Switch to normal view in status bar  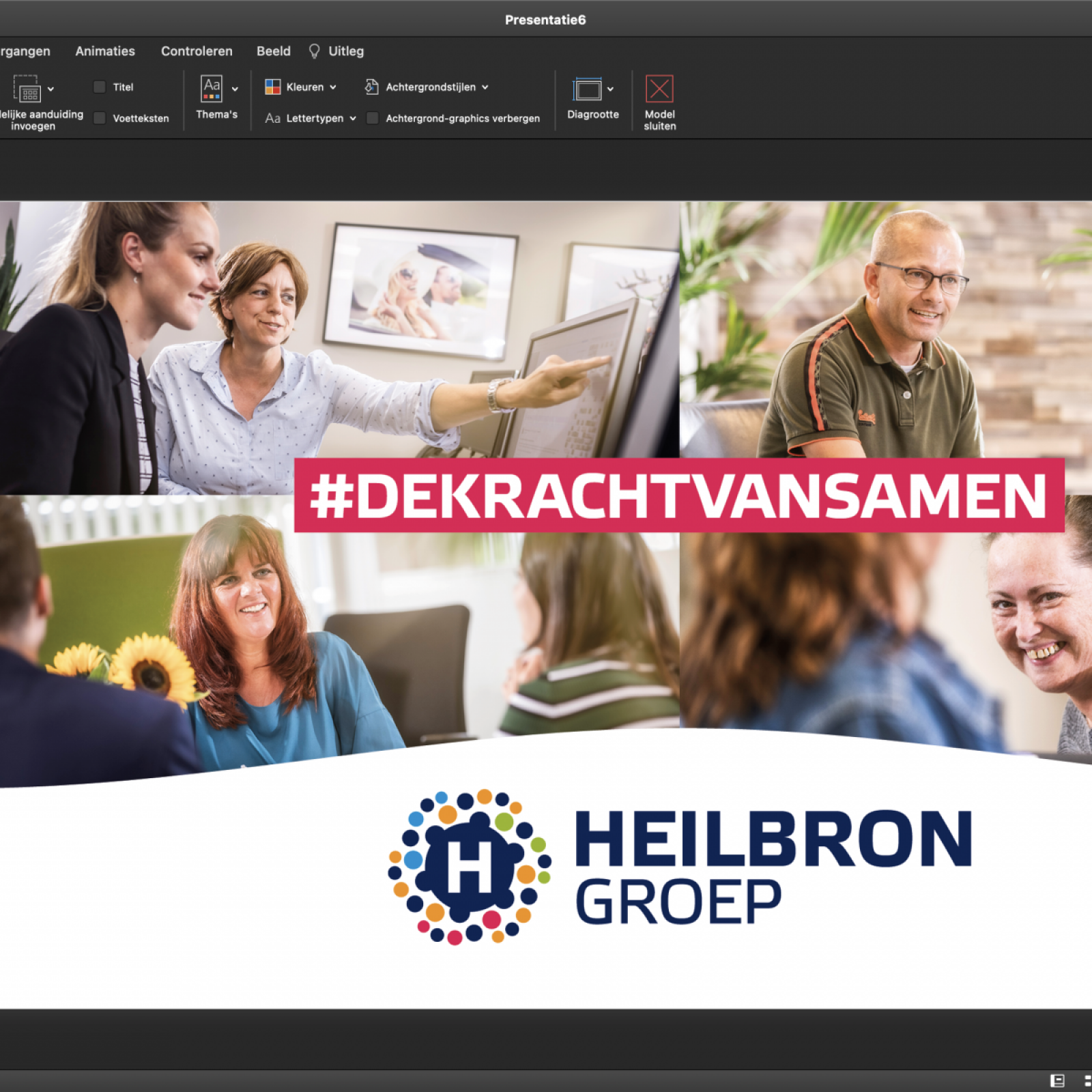tap(1057, 1080)
